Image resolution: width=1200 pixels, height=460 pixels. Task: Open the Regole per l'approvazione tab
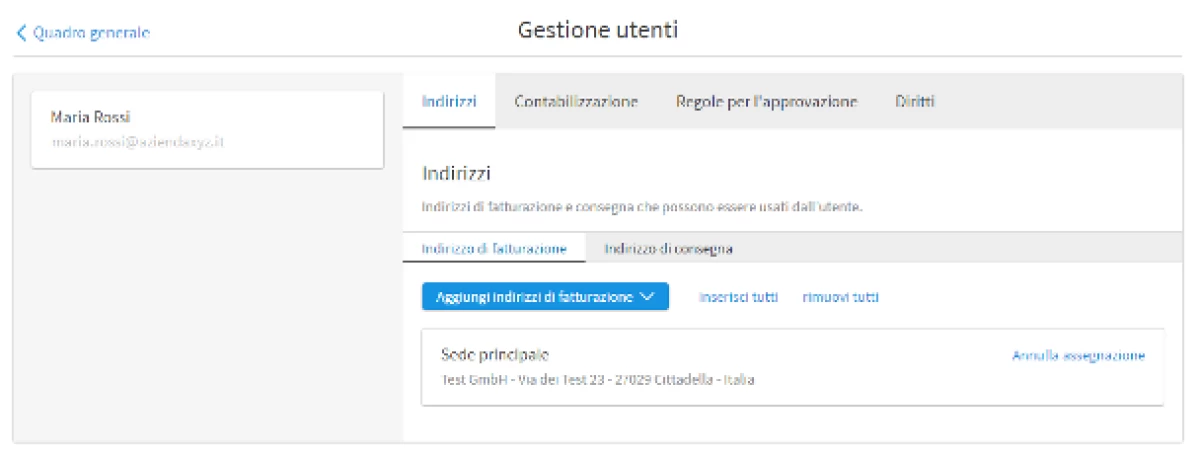[766, 101]
